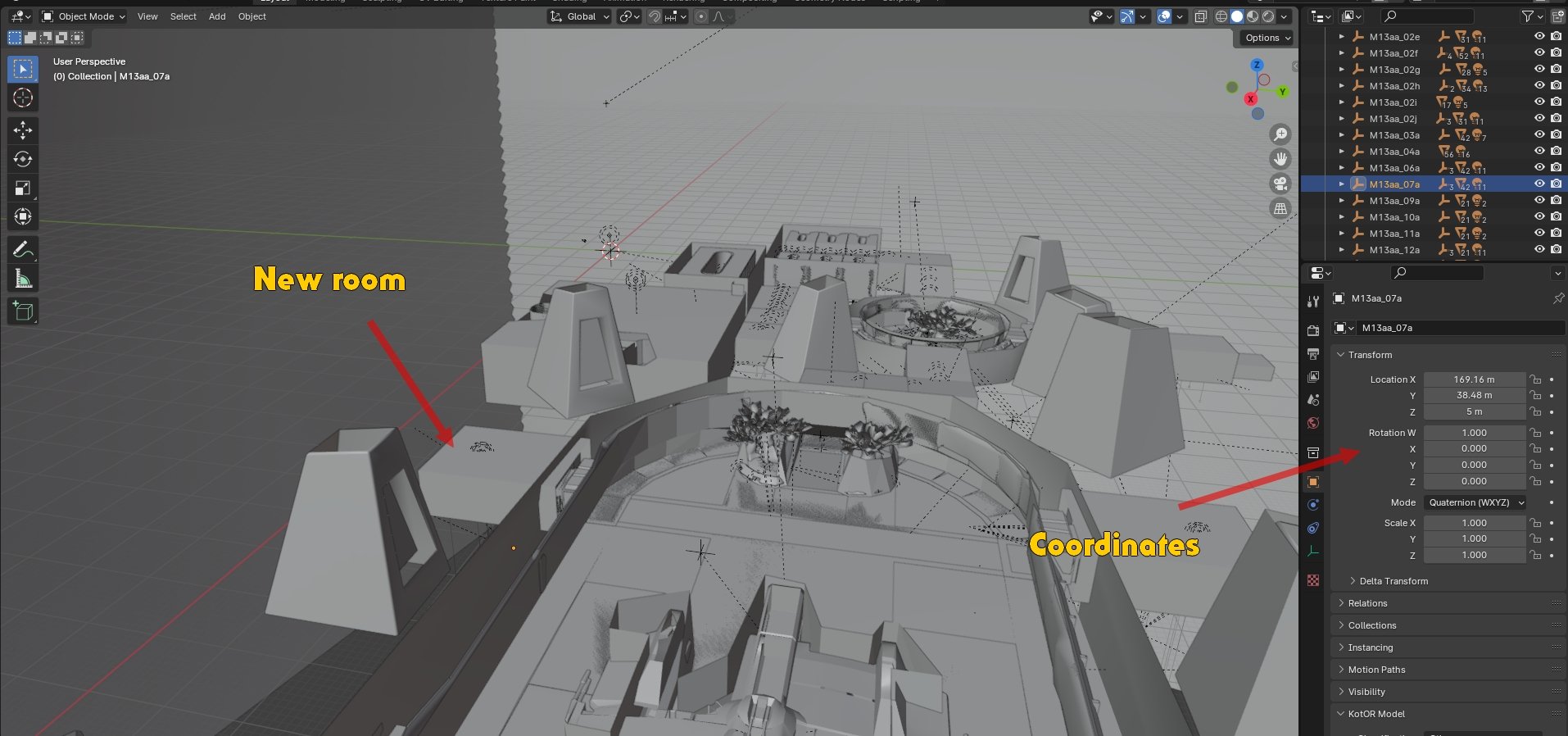Open the View menu
This screenshot has width=1568, height=736.
pos(147,16)
